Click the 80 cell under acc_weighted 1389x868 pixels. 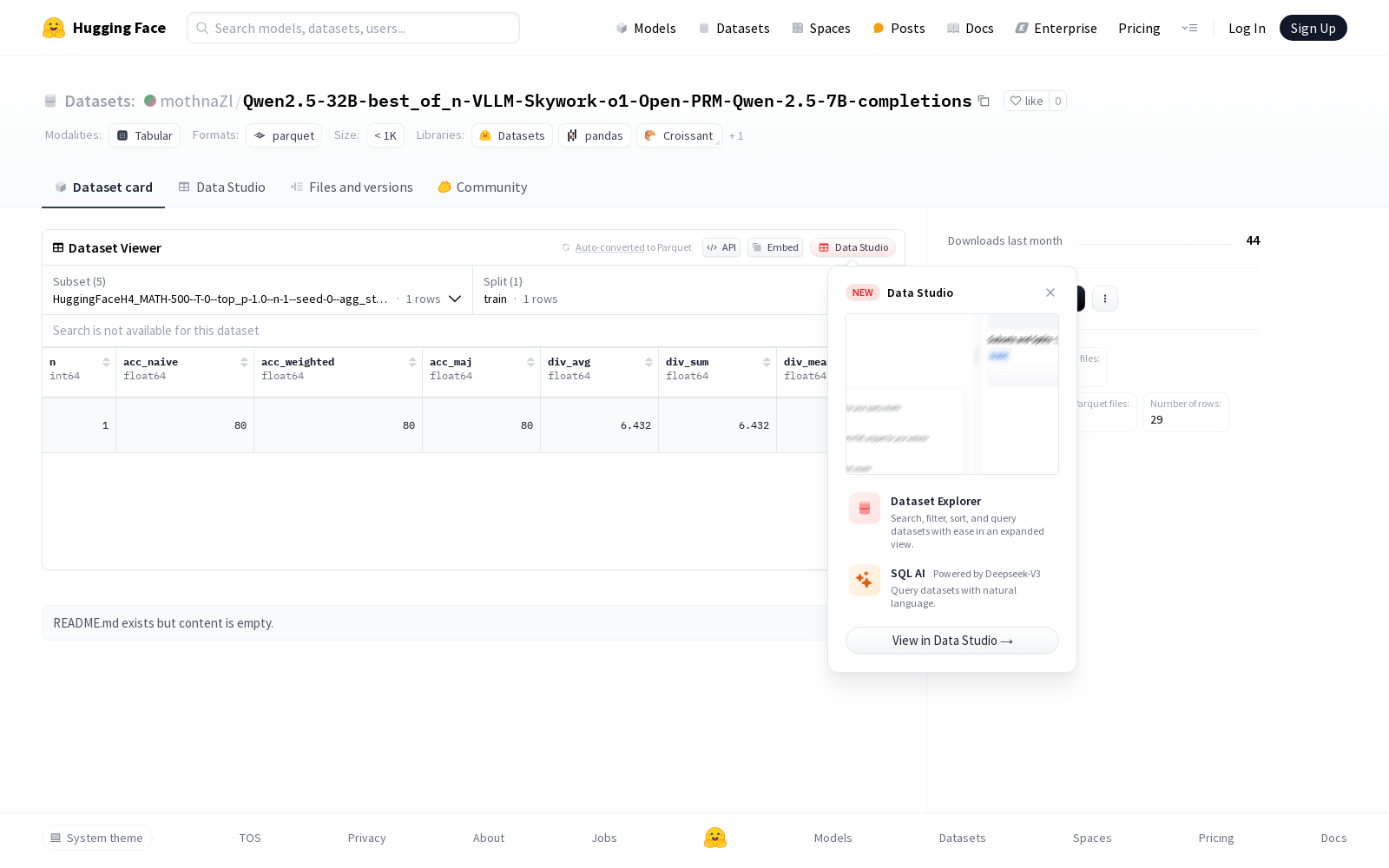click(339, 425)
